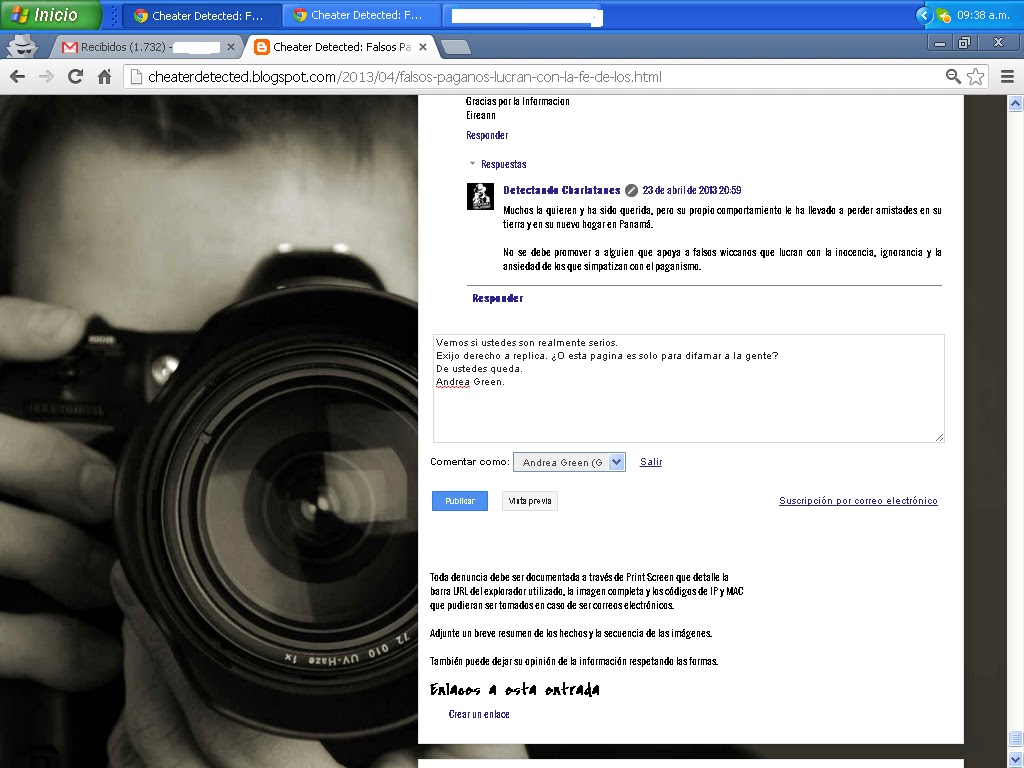
Task: Open the 23 de abril de 2013 timestamp link
Action: (x=692, y=190)
